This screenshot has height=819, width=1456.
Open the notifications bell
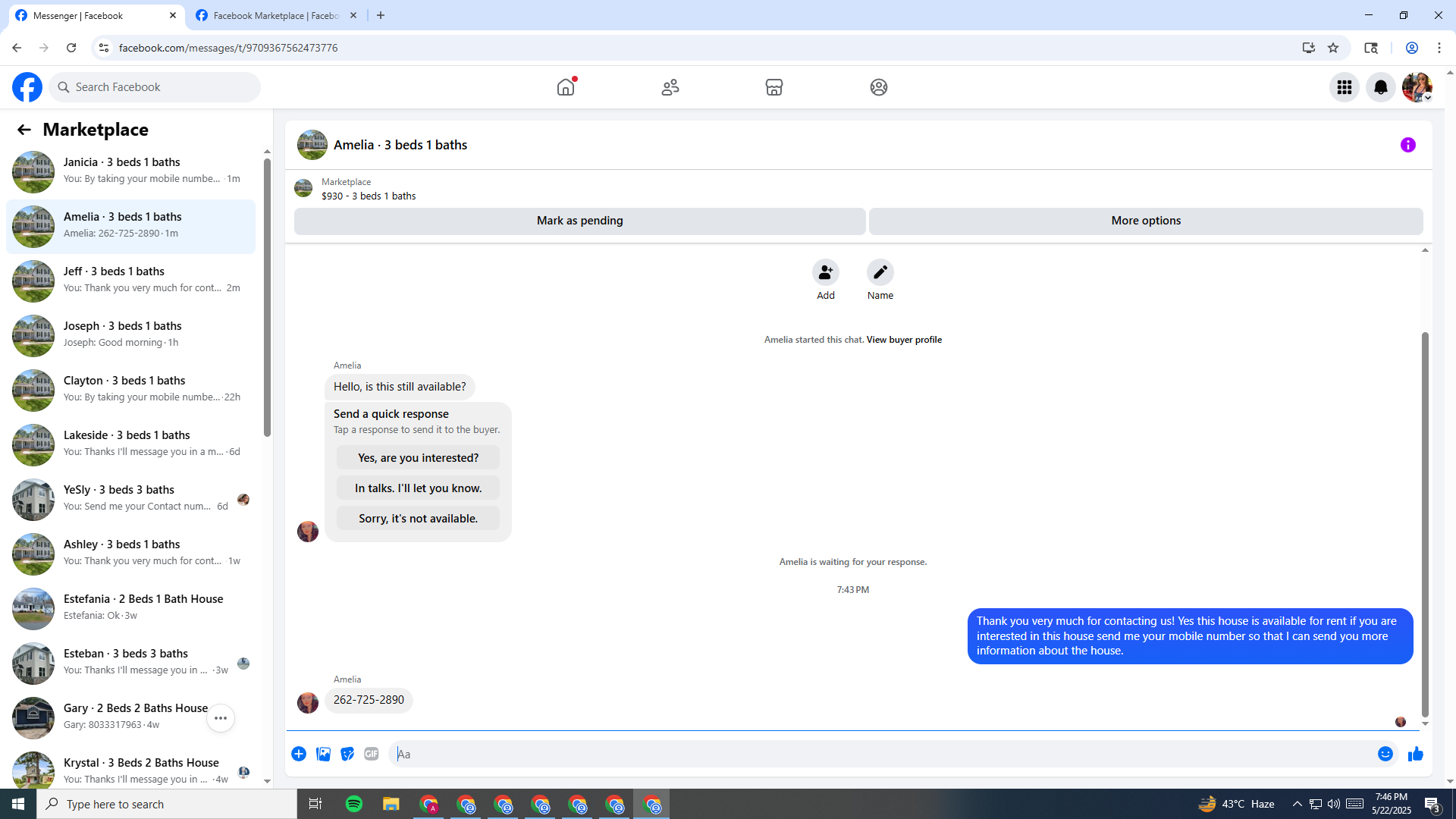click(1381, 87)
